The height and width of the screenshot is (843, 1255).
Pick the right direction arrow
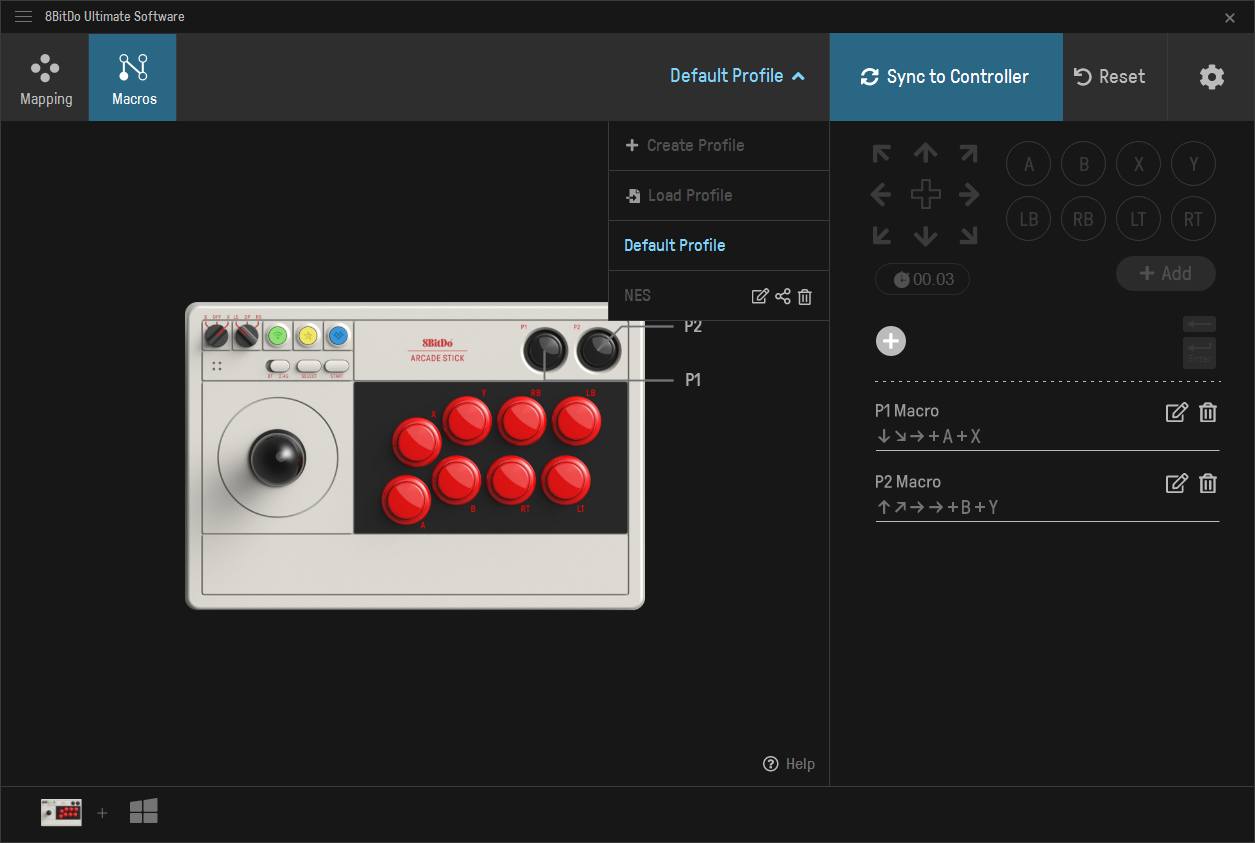click(969, 195)
